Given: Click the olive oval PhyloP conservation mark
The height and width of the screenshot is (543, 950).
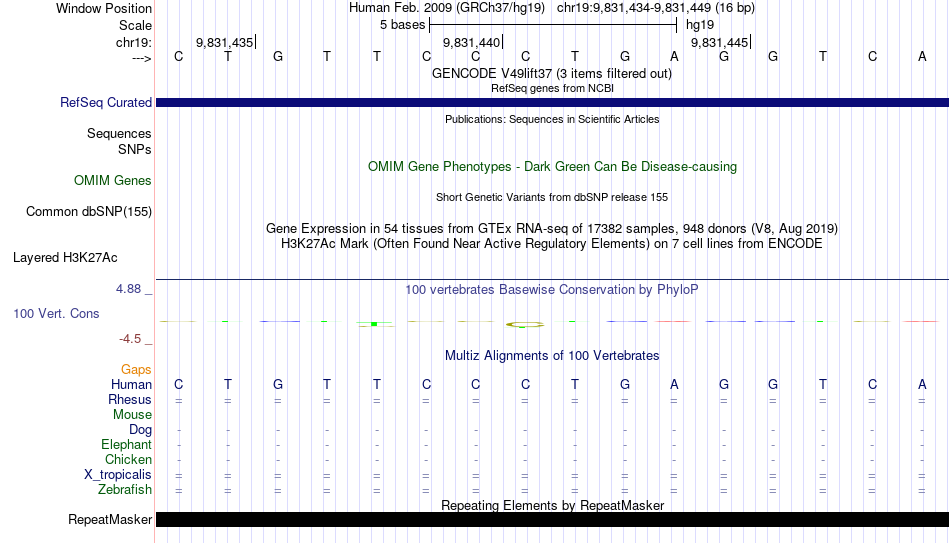Looking at the screenshot, I should click(x=525, y=325).
